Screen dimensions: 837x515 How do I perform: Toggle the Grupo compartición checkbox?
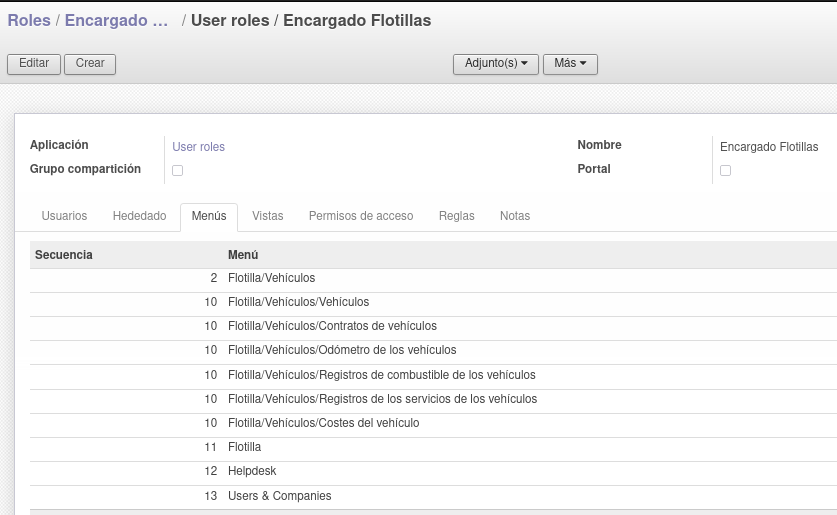coord(178,170)
